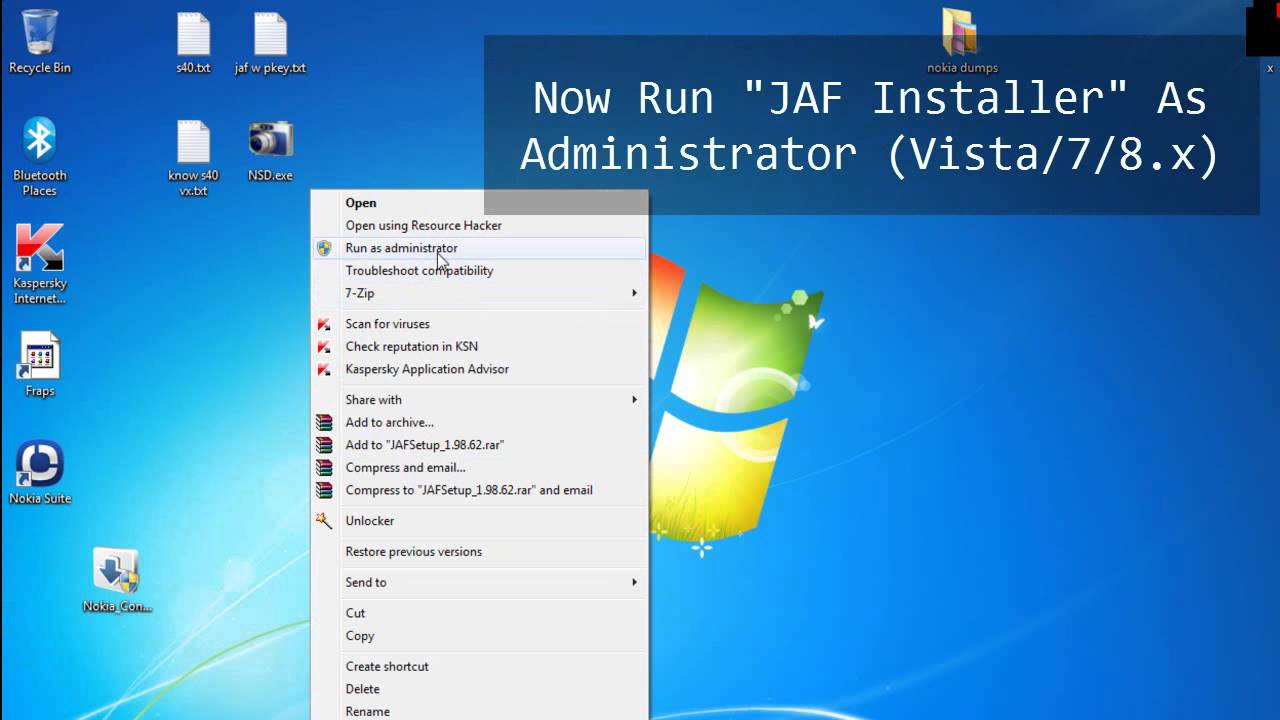
Task: Click WinRAR icon beside Add to "JAFSetup_1.98.62.rar"
Action: 324,445
